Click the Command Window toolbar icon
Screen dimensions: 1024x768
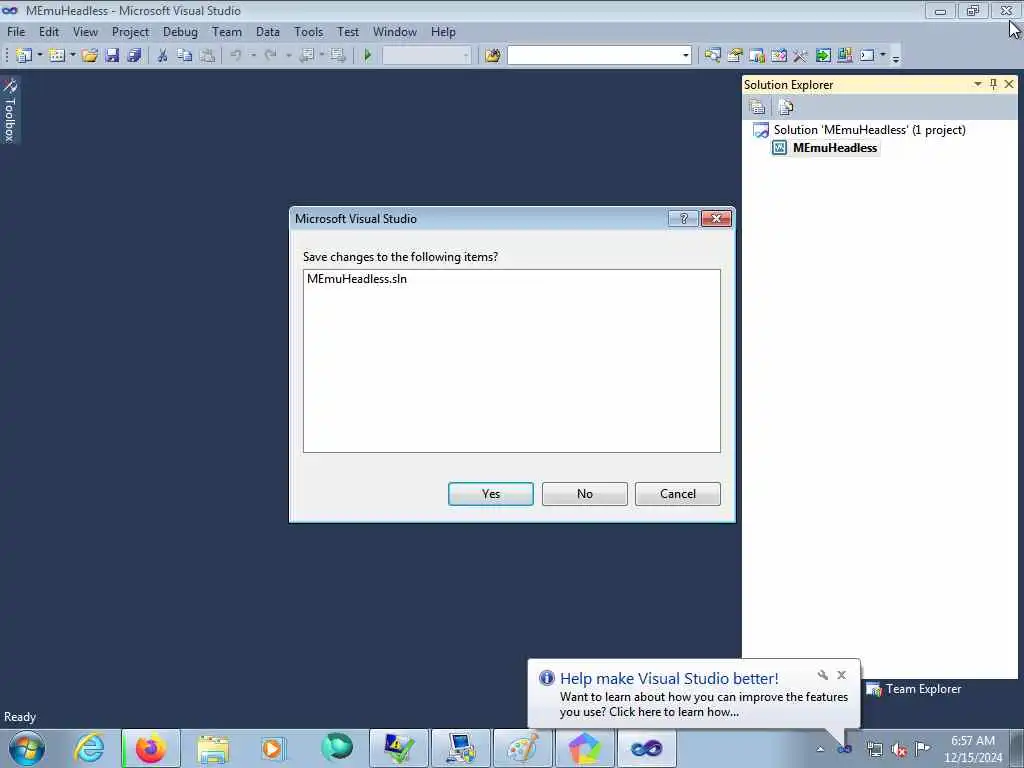(x=867, y=56)
